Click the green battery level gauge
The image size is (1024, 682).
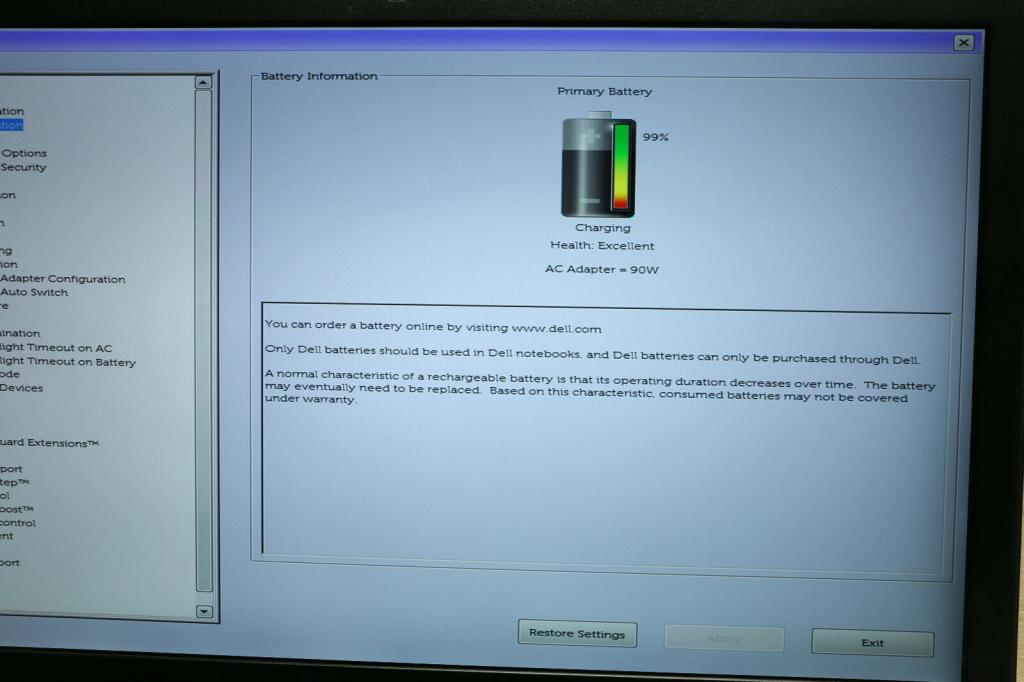pyautogui.click(x=621, y=166)
